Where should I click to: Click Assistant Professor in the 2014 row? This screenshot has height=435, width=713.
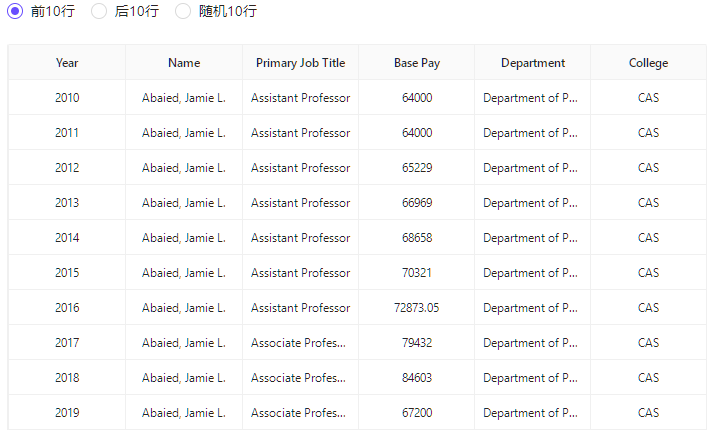coord(300,238)
